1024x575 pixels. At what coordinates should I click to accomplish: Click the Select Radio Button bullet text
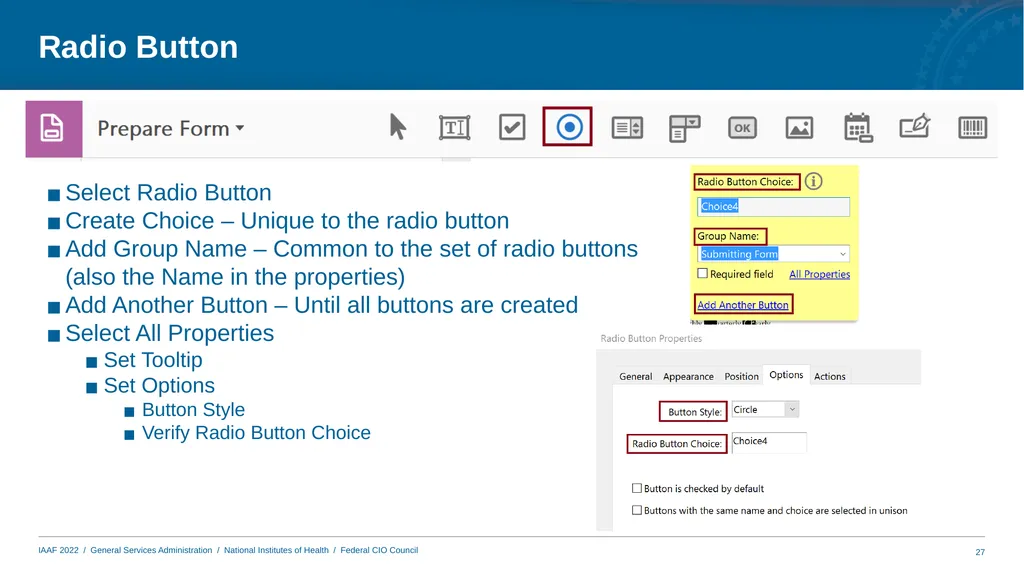point(168,193)
